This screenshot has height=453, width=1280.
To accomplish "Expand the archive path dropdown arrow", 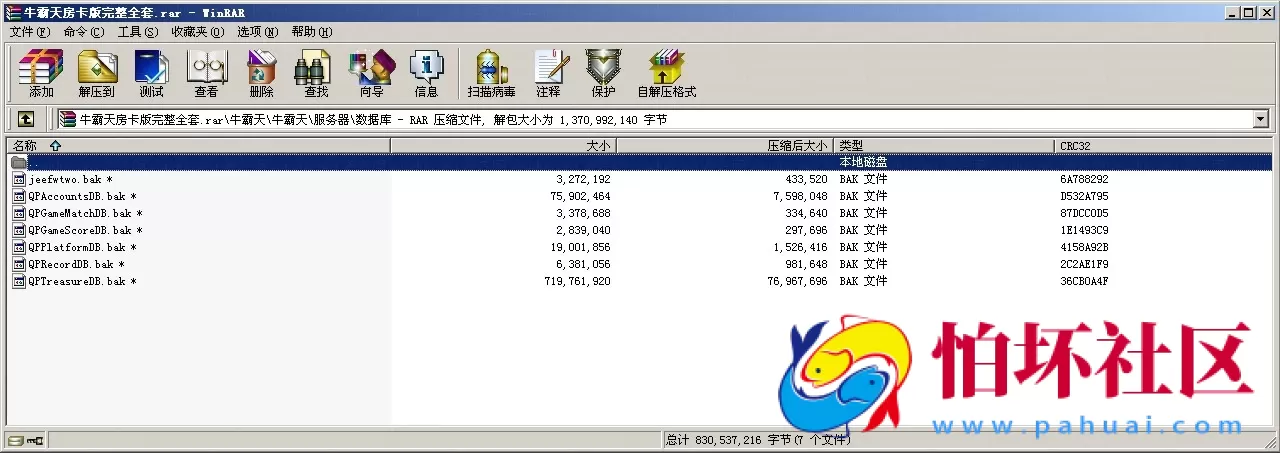I will pos(1260,119).
